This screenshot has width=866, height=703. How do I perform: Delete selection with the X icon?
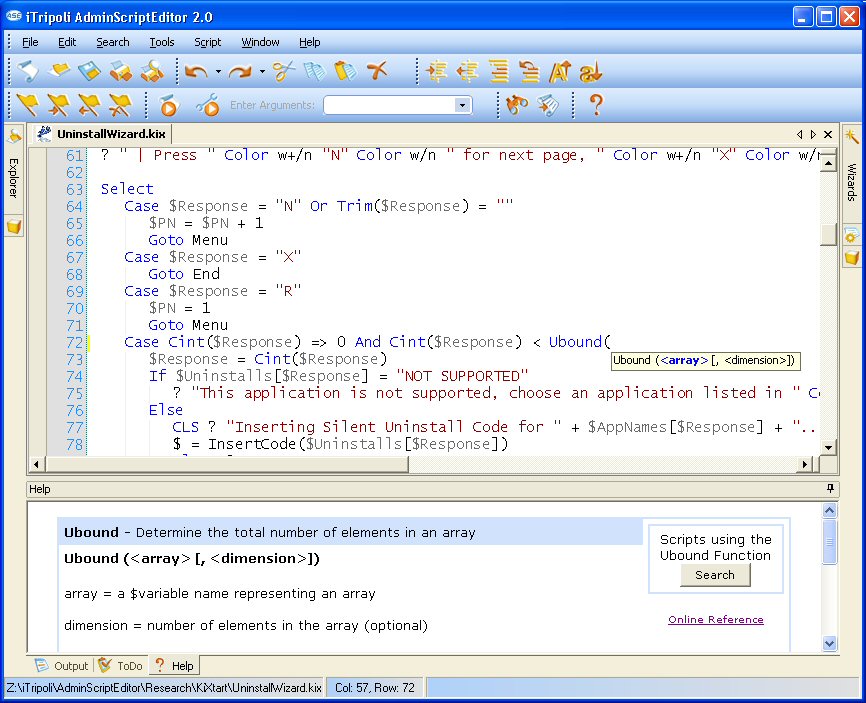(377, 71)
